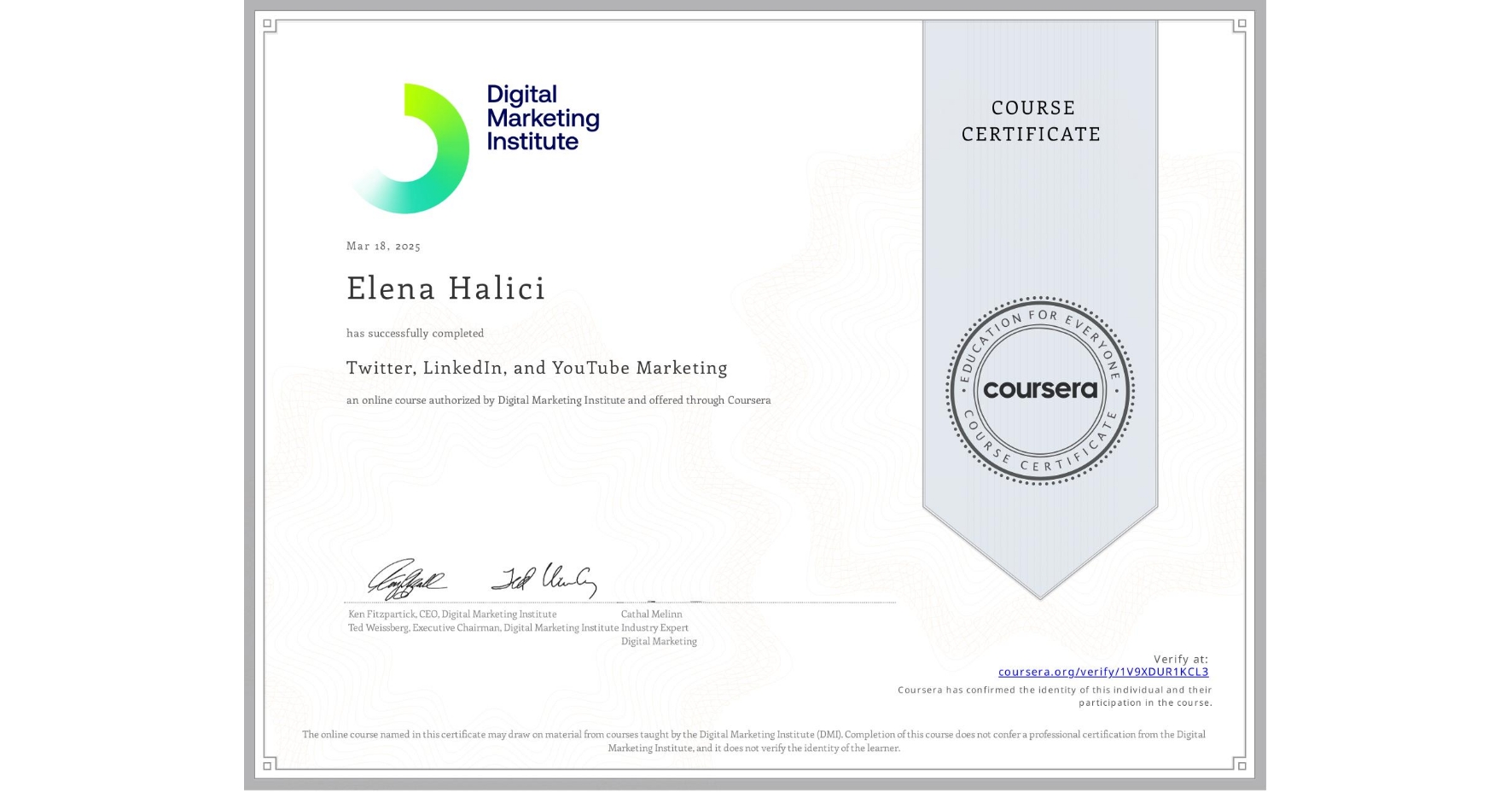Open the coursera.org/verify/1V9XDUR1KCL3 link
Screen dimensions: 1512x792
click(1103, 672)
